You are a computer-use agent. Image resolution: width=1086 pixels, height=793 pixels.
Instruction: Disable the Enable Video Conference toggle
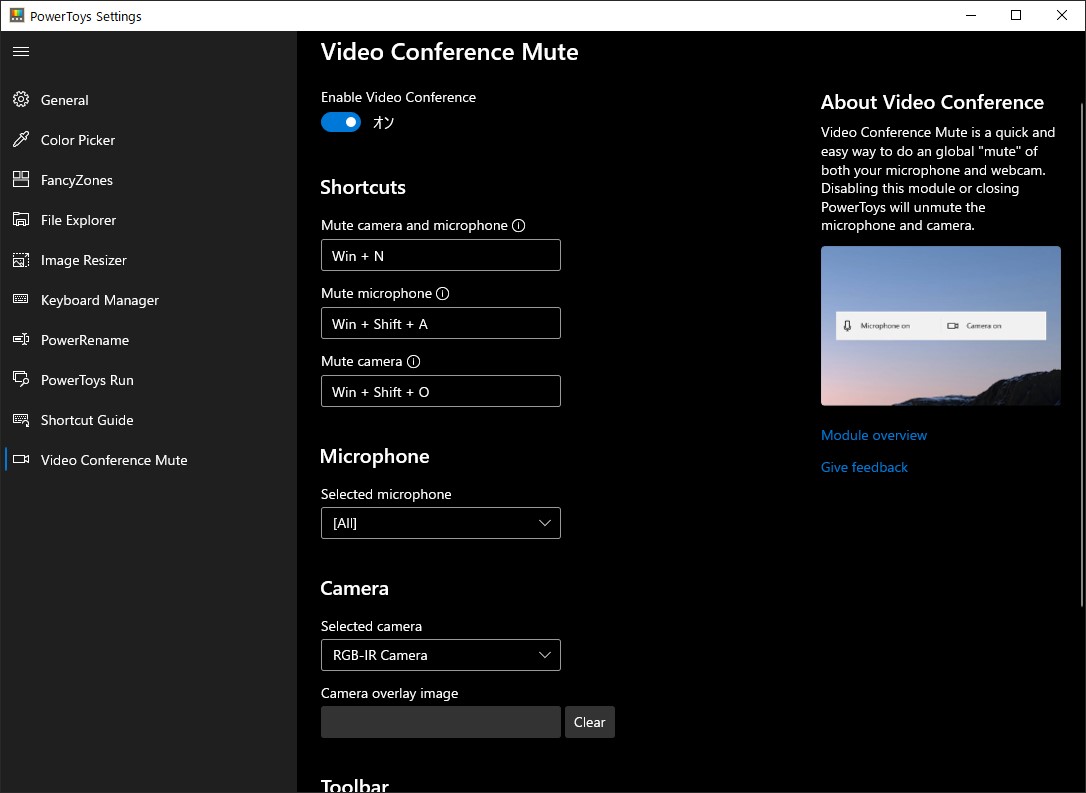[341, 122]
